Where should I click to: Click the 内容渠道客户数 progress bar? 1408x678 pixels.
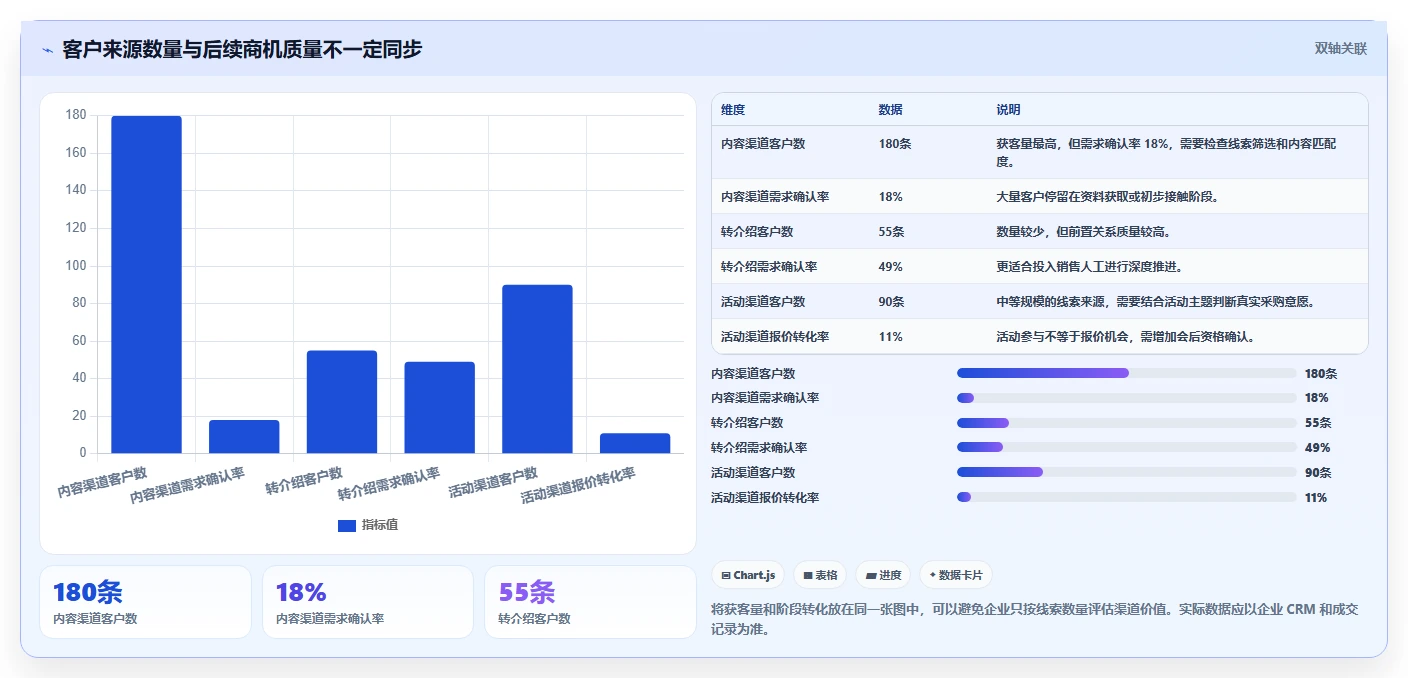click(x=1126, y=373)
